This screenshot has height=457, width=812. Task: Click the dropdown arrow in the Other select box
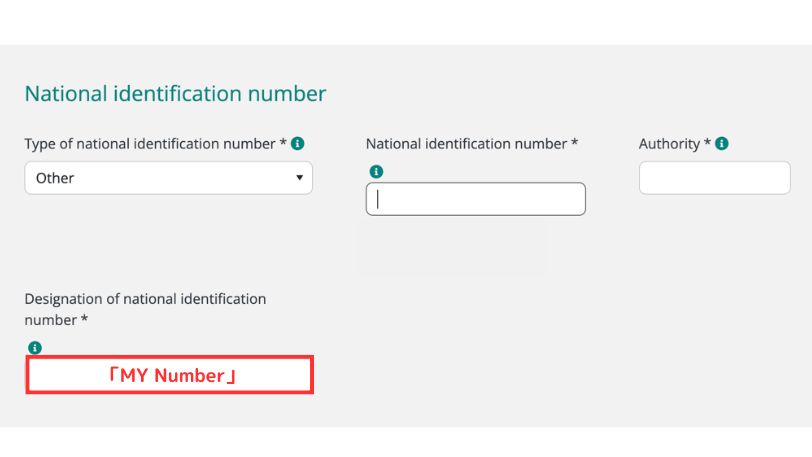coord(299,178)
